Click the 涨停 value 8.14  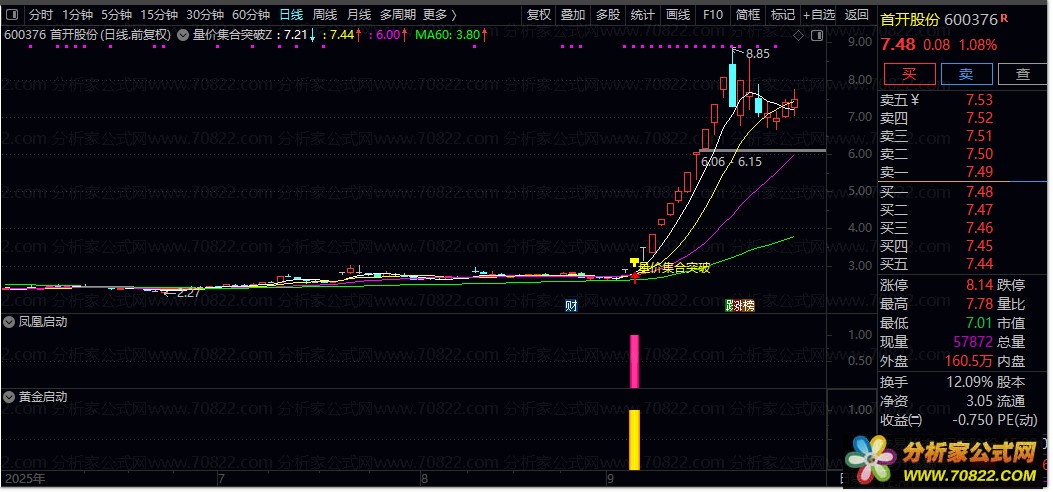click(x=979, y=286)
